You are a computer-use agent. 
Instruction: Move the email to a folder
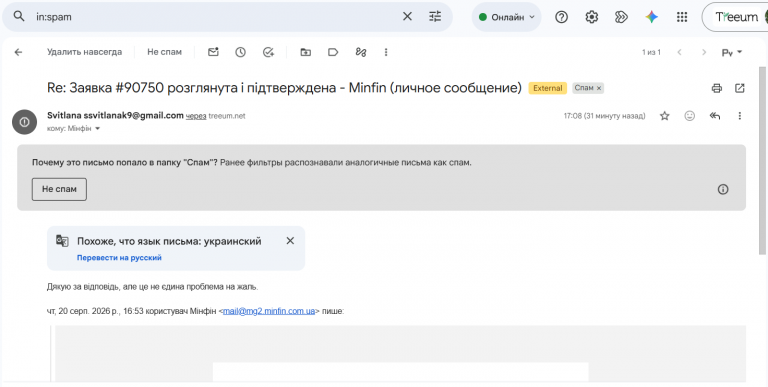click(x=306, y=52)
